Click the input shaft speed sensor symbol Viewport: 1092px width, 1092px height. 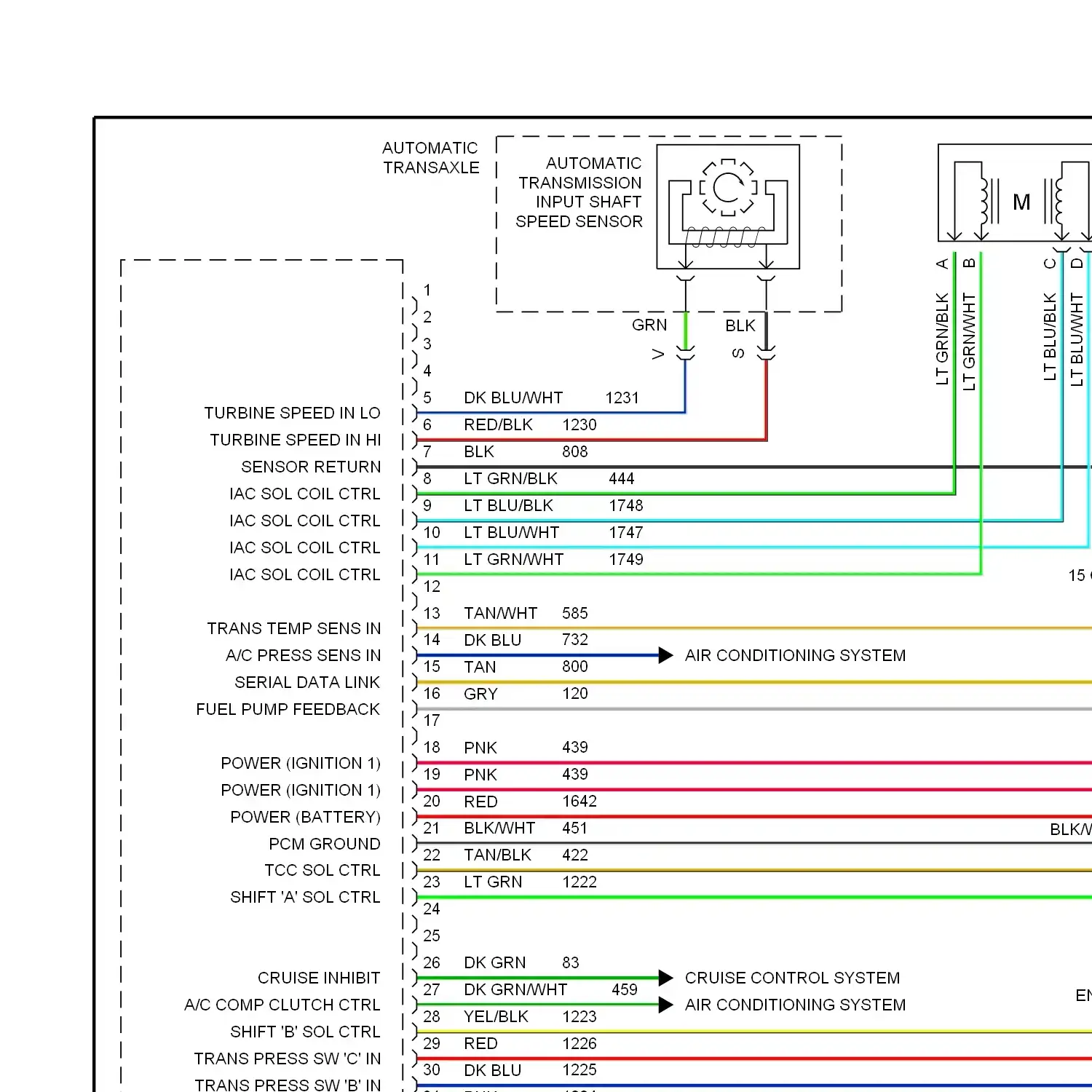(x=728, y=207)
